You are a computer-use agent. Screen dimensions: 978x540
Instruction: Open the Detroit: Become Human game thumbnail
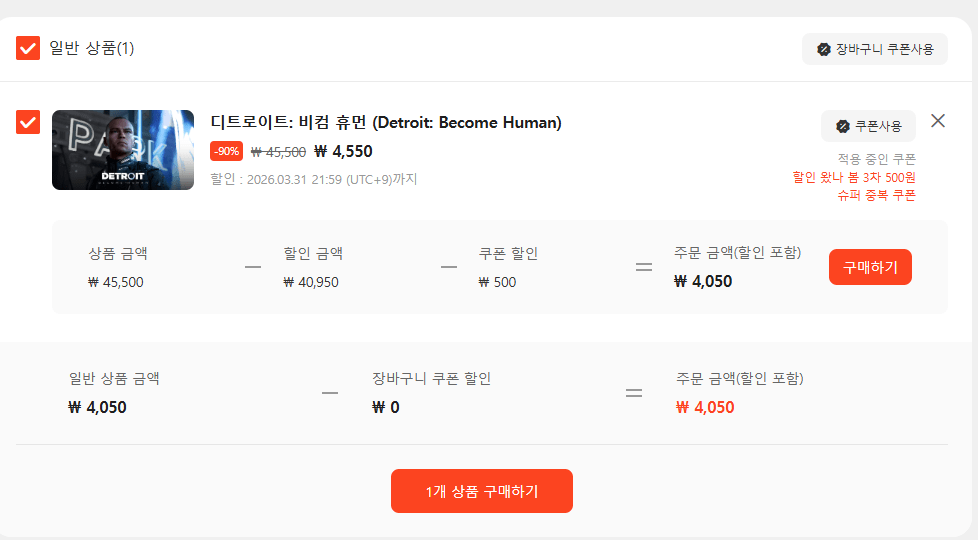click(x=123, y=150)
